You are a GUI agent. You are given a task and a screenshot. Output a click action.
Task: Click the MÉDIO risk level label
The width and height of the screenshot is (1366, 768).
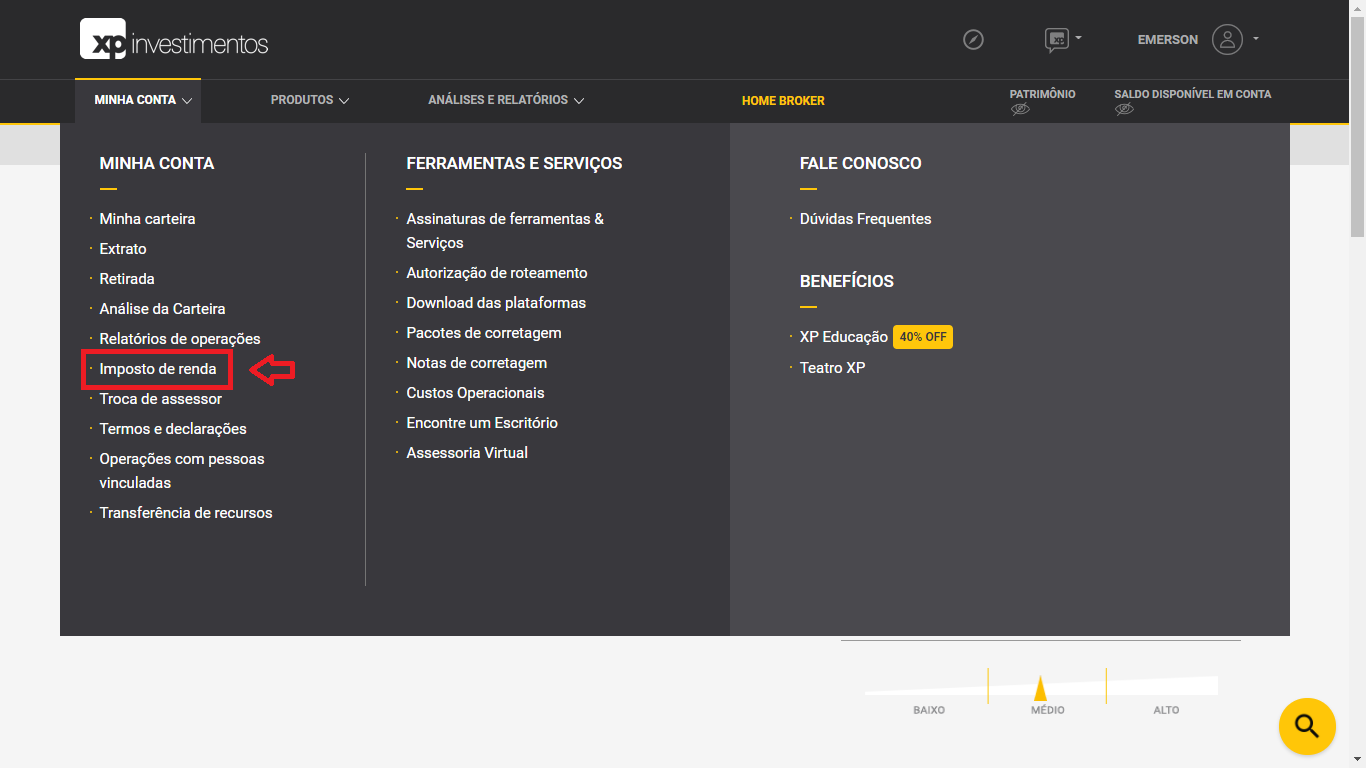[x=1048, y=710]
